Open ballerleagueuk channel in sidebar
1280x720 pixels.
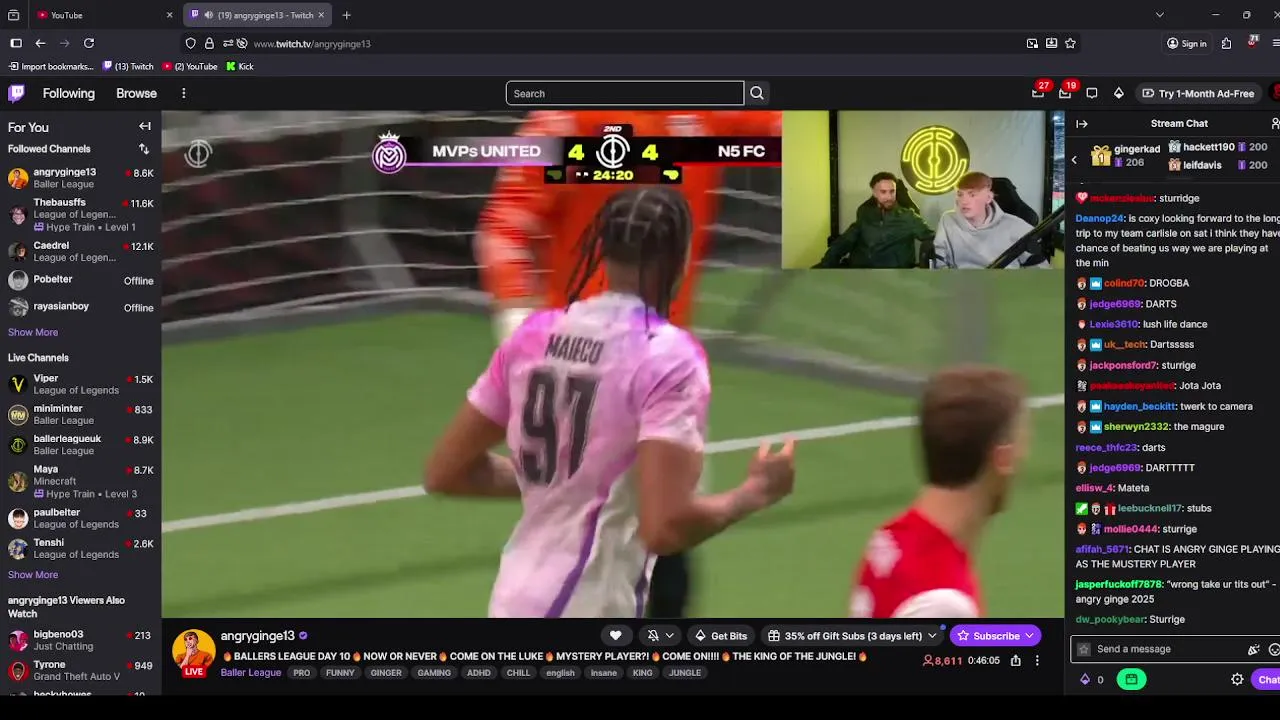click(x=80, y=444)
